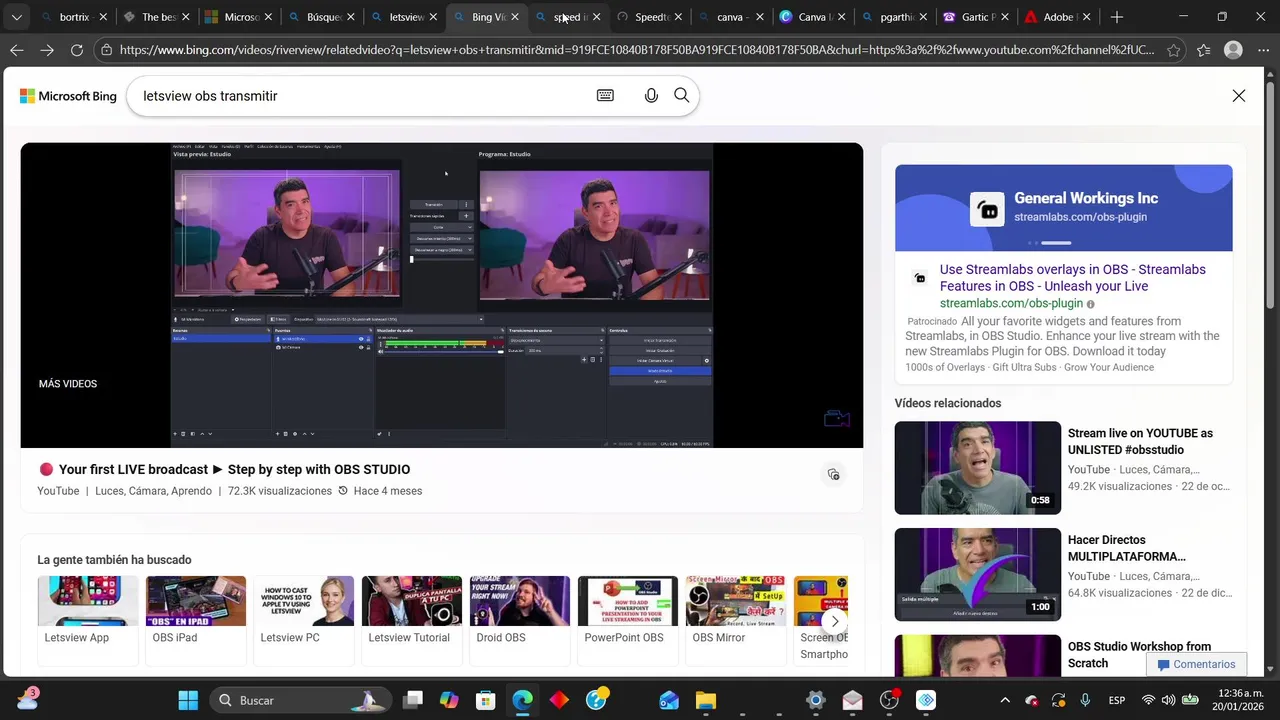
Task: View site information lock icon
Action: [107, 50]
